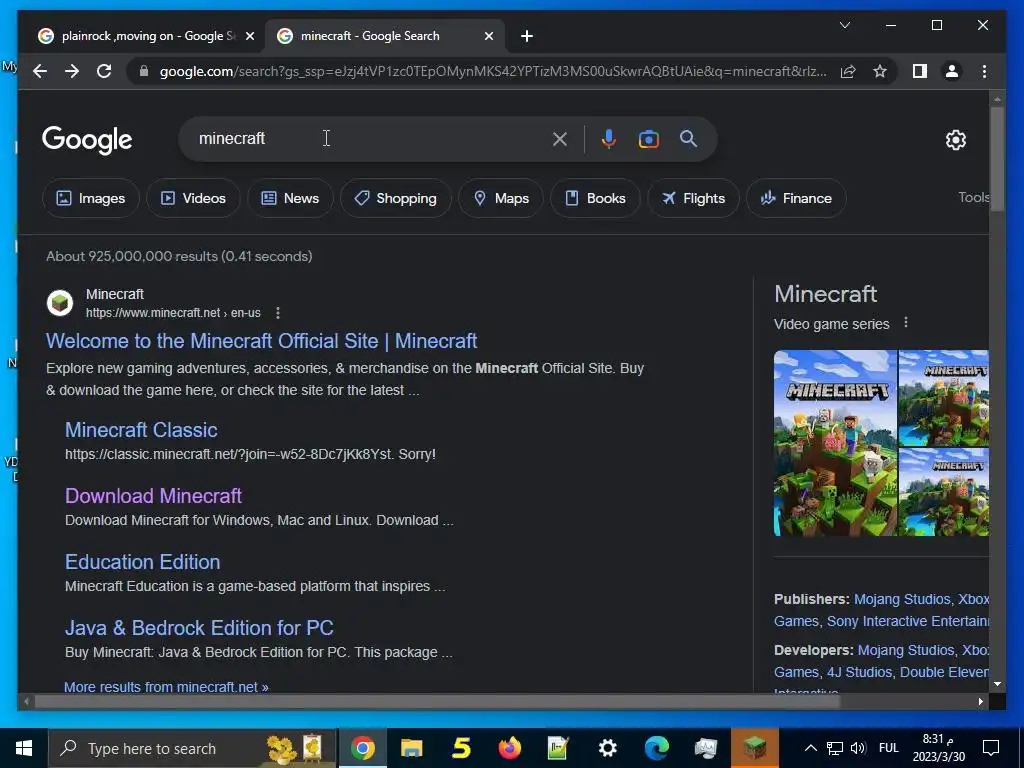The height and width of the screenshot is (768, 1024).
Task: Go back to the previous page
Action: tap(40, 71)
